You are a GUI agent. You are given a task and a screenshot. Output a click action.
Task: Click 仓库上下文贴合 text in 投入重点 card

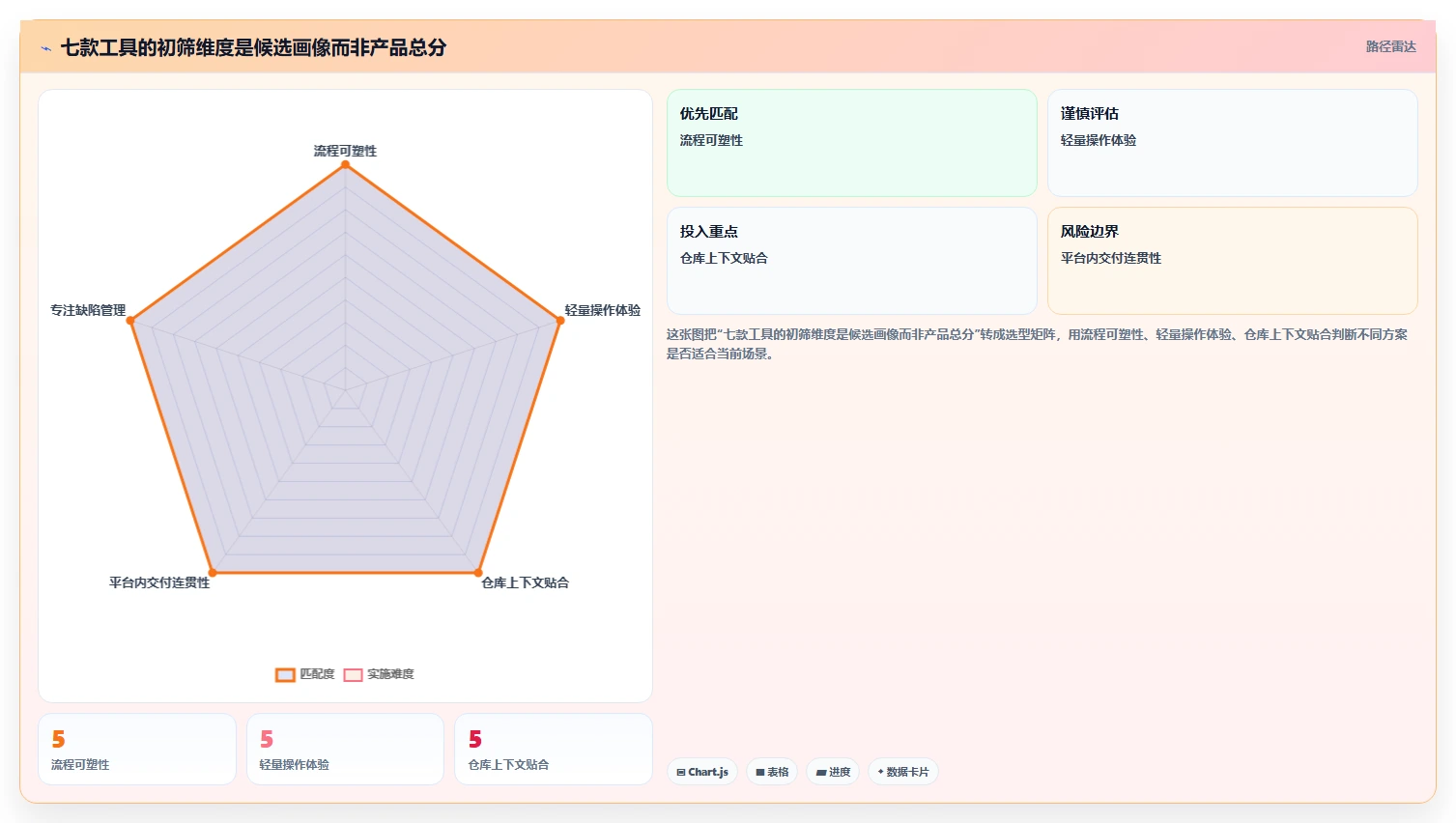point(724,258)
